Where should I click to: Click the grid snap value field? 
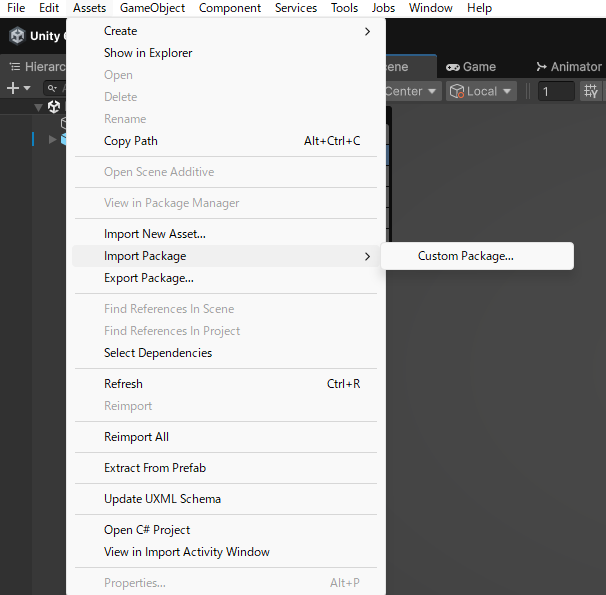tap(556, 92)
